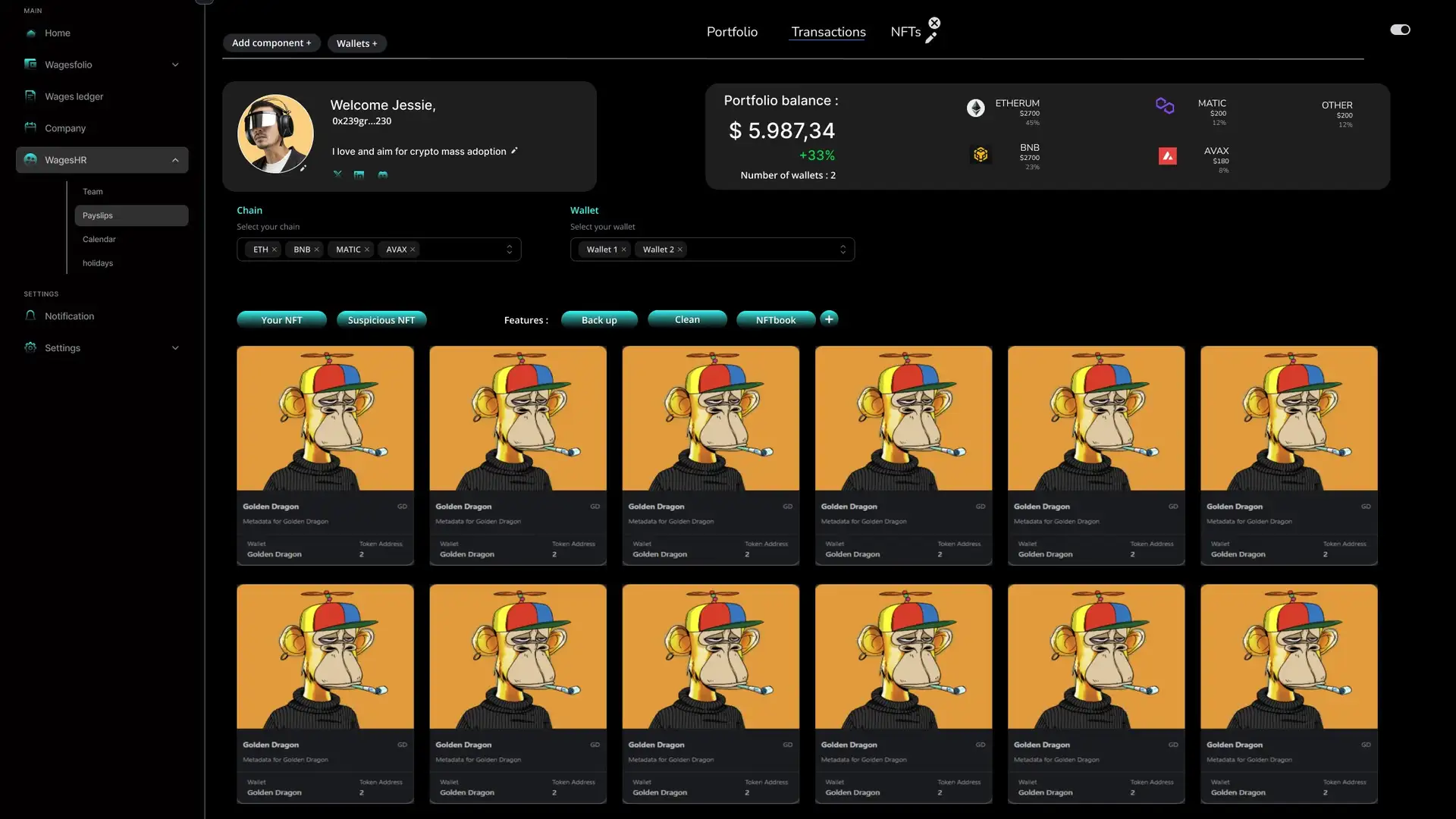Toggle the switch in top-right corner

click(1400, 30)
